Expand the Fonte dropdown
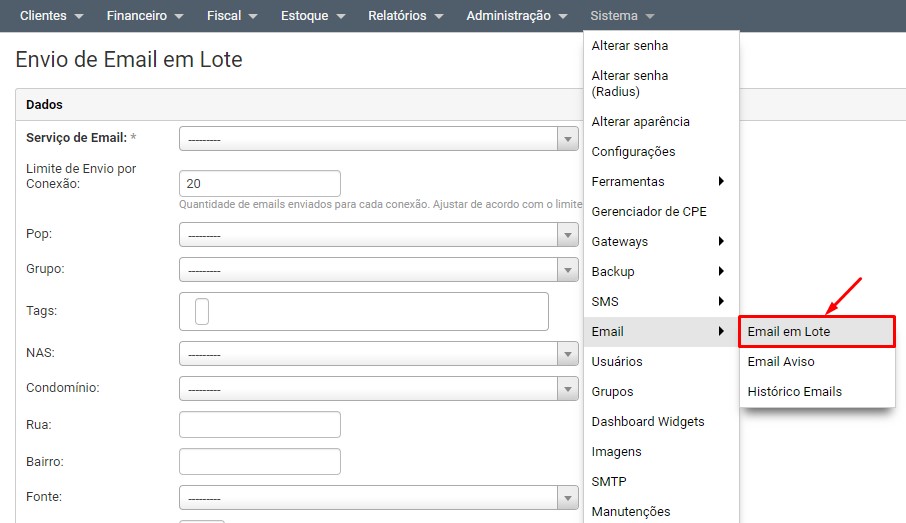This screenshot has height=523, width=906. click(x=378, y=498)
